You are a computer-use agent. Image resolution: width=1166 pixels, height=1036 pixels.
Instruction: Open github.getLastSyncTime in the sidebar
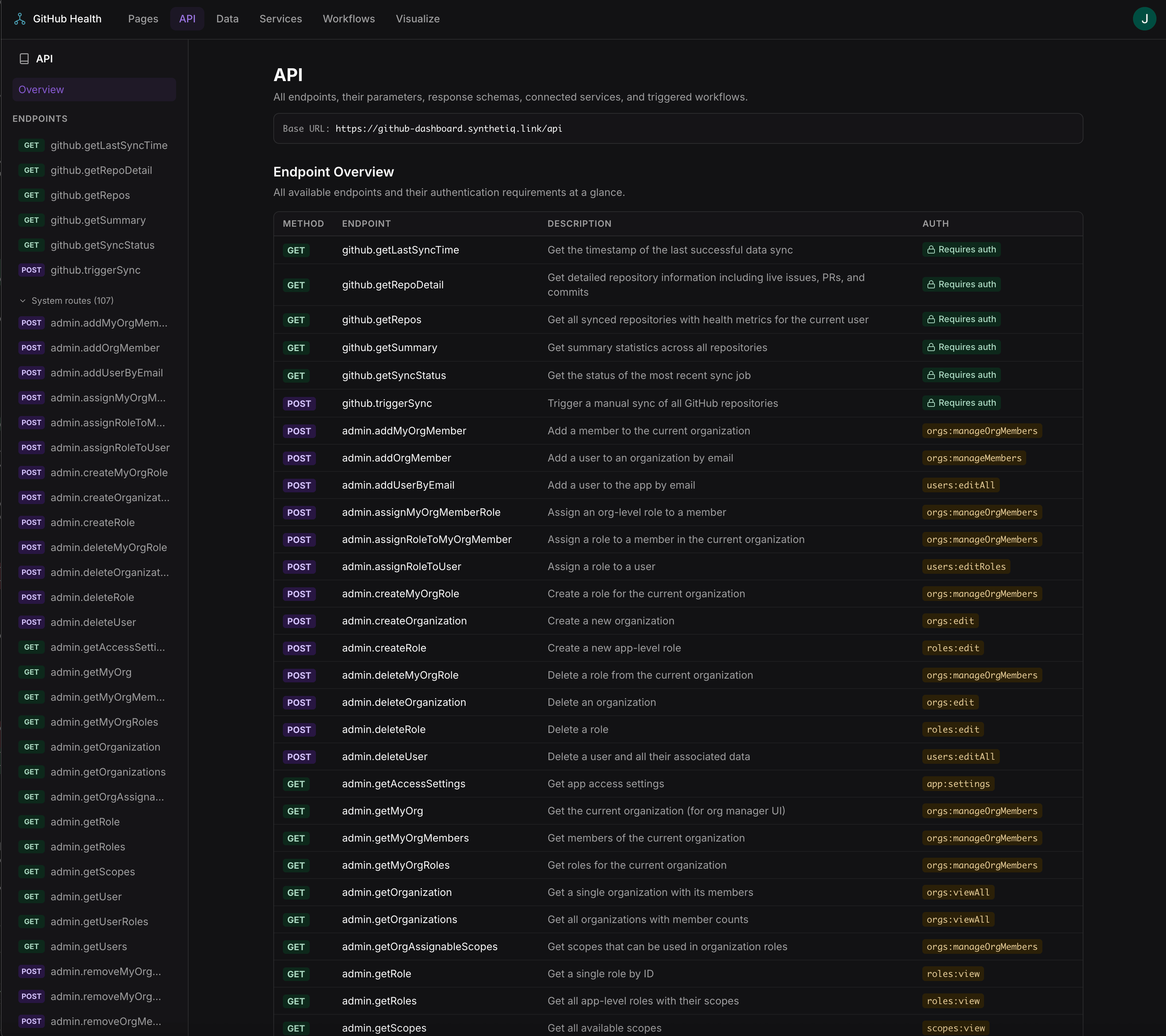[94, 146]
